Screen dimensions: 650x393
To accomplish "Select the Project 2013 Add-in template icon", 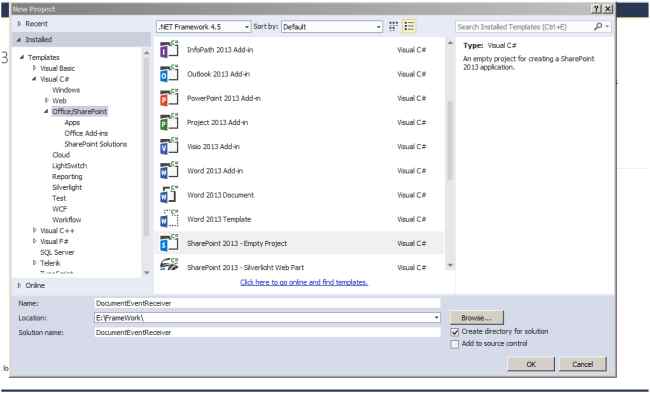I will coord(169,122).
